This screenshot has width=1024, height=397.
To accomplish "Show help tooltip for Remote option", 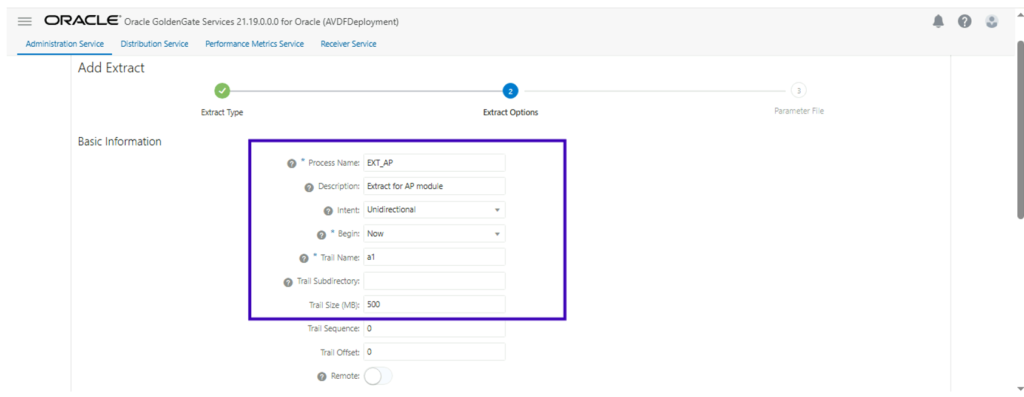I will pos(321,377).
